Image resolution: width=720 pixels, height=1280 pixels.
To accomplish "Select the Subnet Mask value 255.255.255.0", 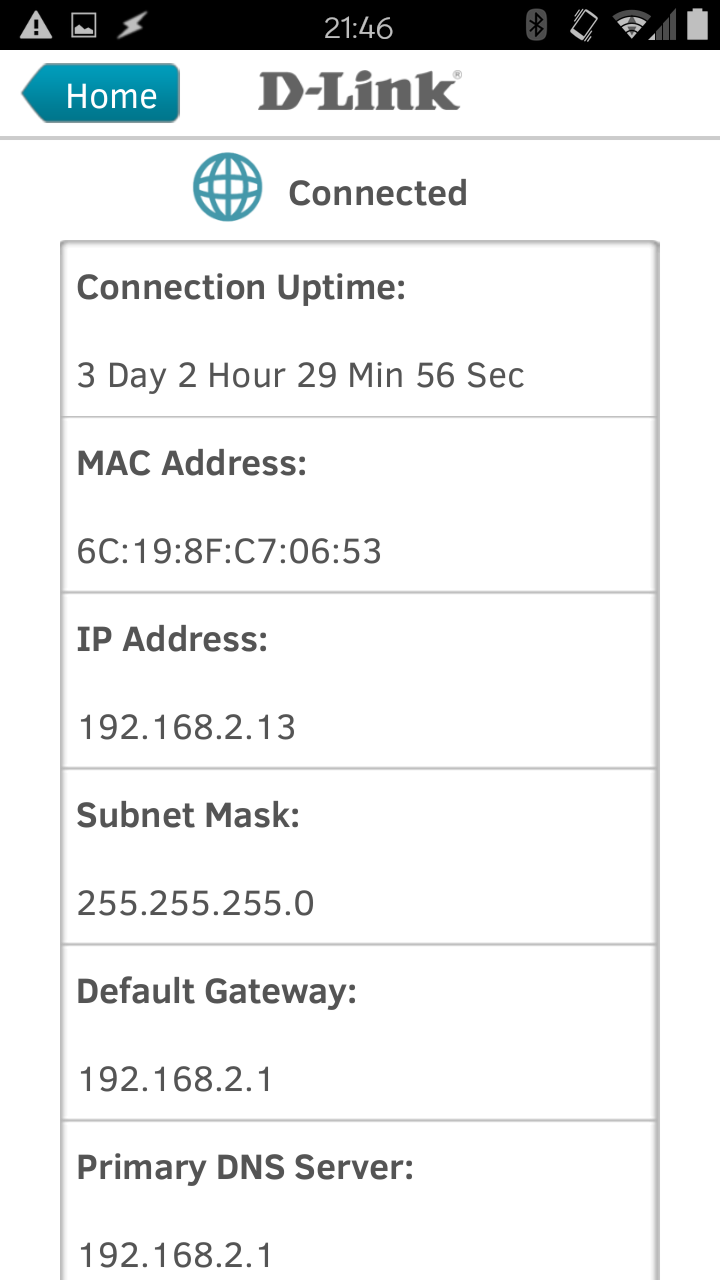I will point(196,903).
